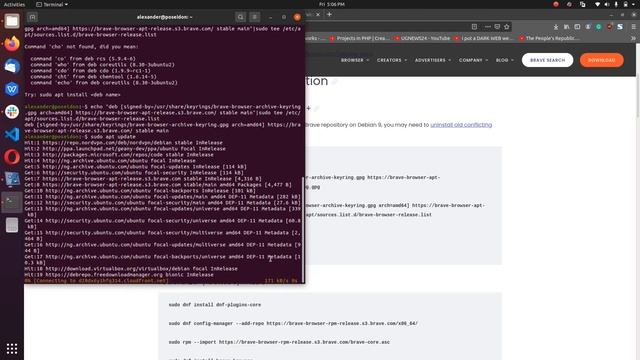Expand the Browser menu on Brave site

tap(355, 60)
